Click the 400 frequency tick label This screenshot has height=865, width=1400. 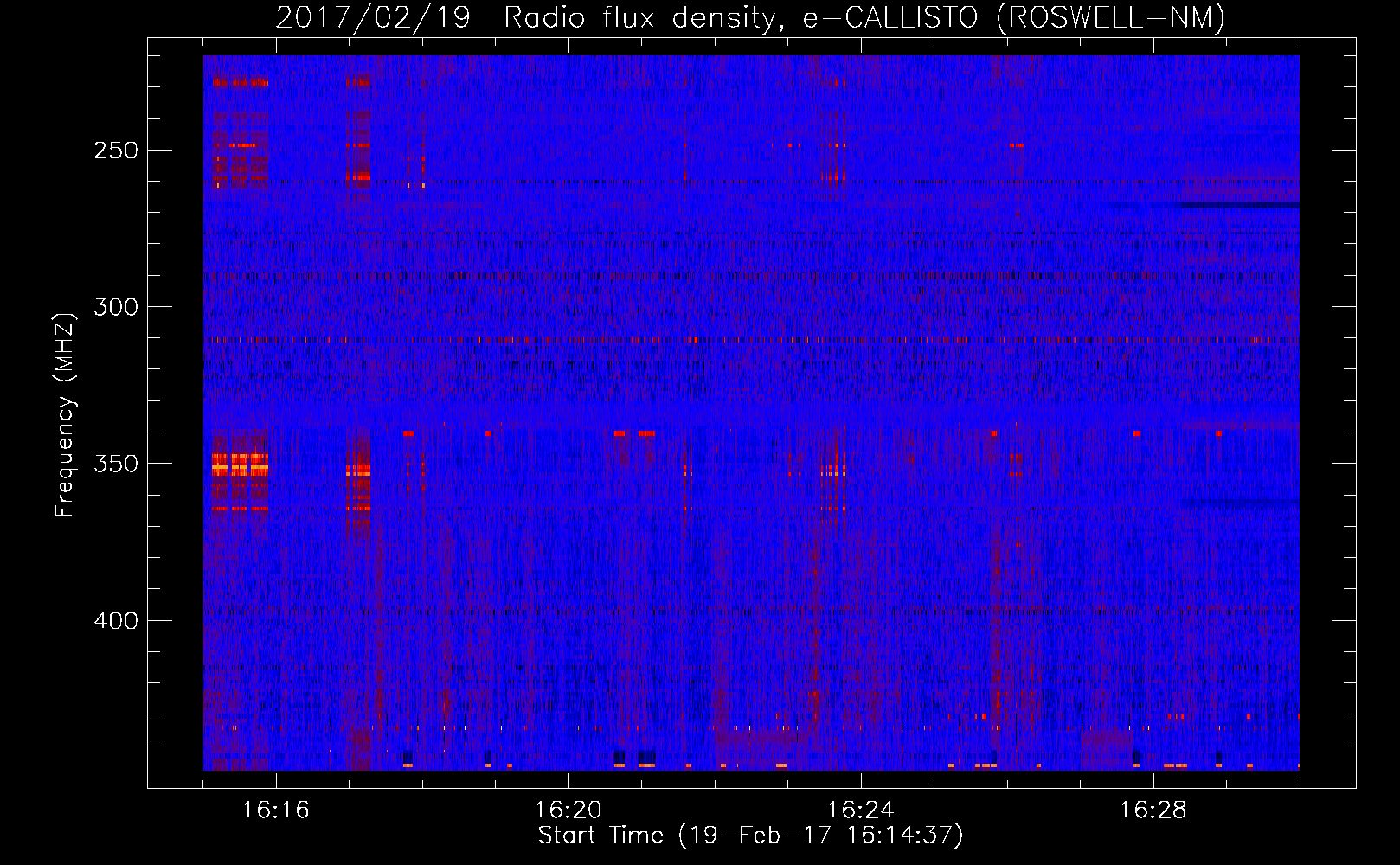click(x=115, y=621)
